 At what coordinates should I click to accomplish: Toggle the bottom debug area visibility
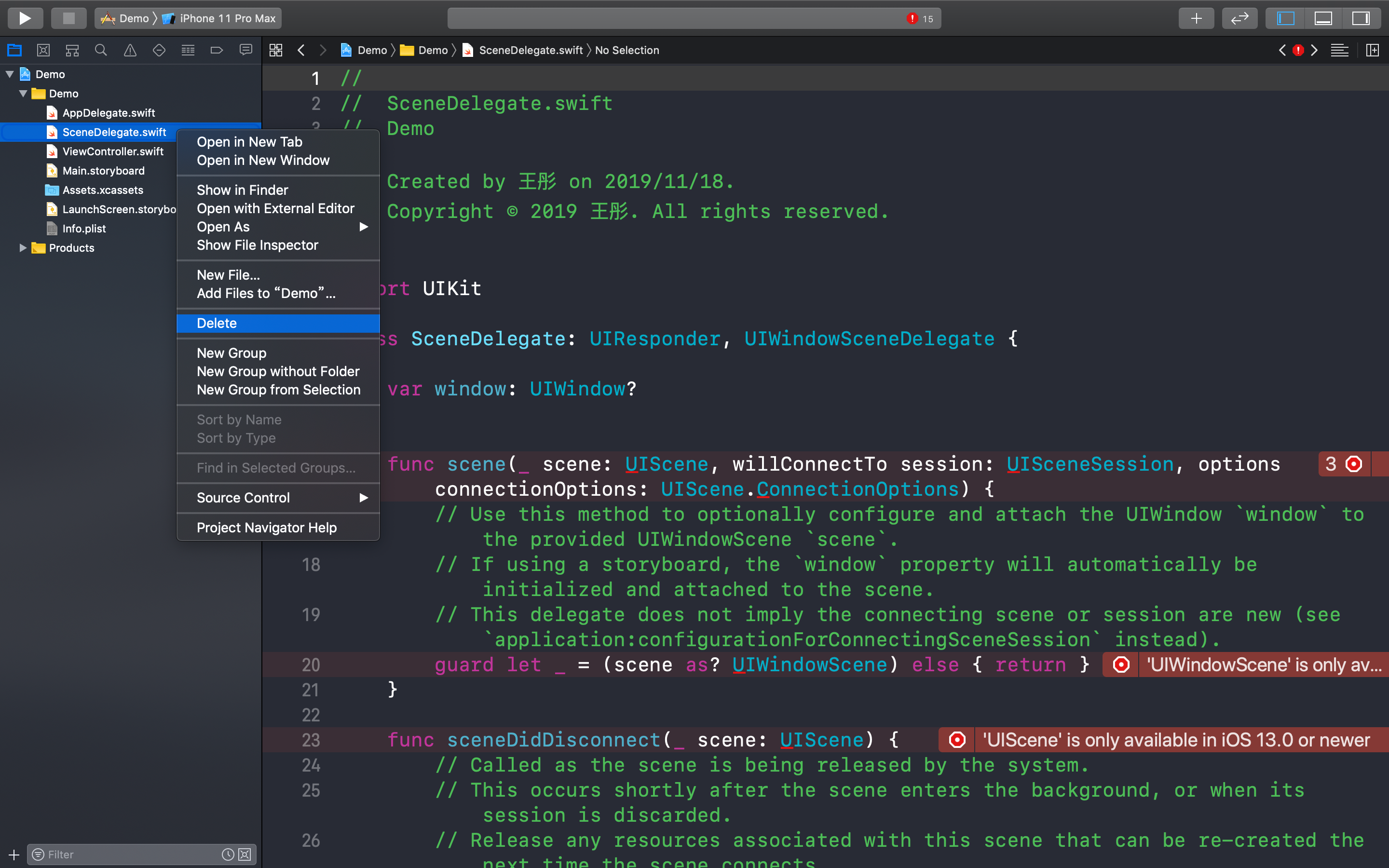click(1324, 18)
